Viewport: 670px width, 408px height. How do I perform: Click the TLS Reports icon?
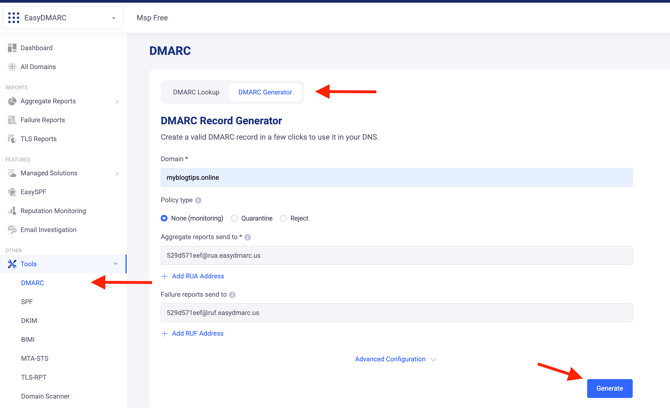coord(12,139)
